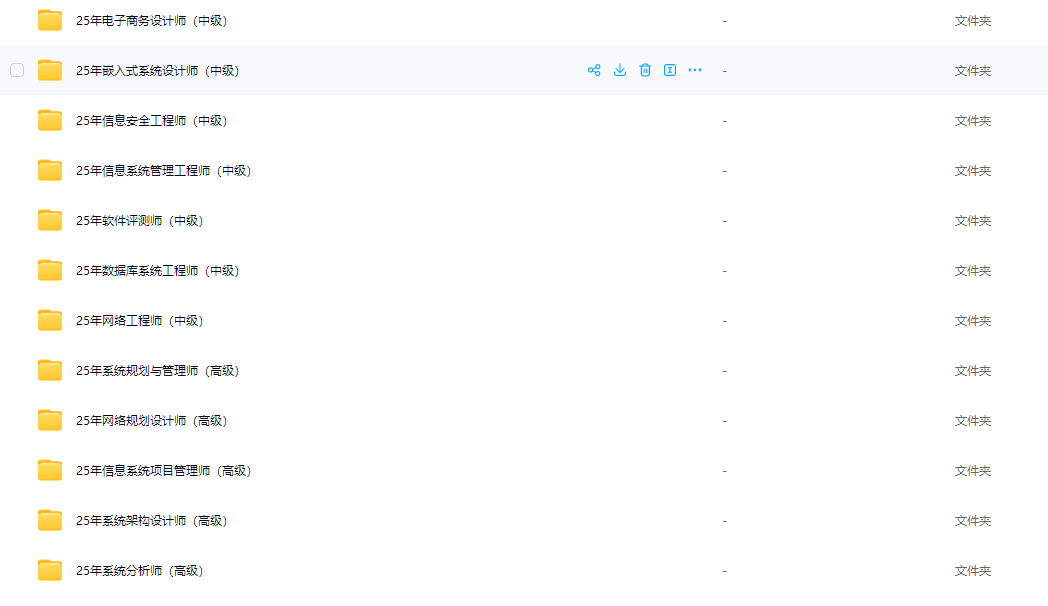Click folder icon of 25年软件评测师（中级）
The image size is (1048, 606).
click(50, 220)
